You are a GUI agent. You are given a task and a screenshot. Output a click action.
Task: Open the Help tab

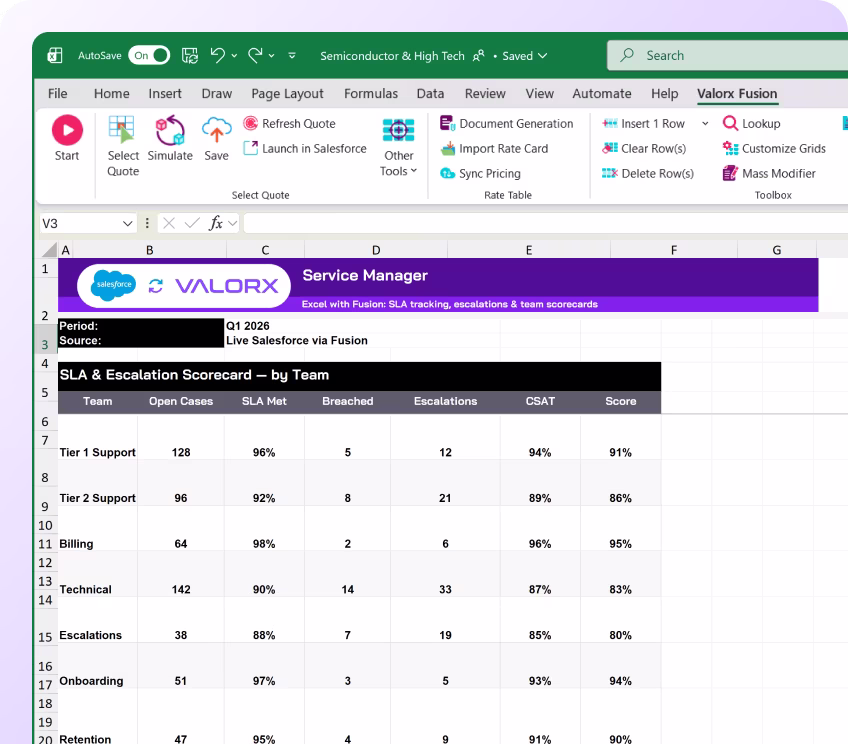coord(665,94)
